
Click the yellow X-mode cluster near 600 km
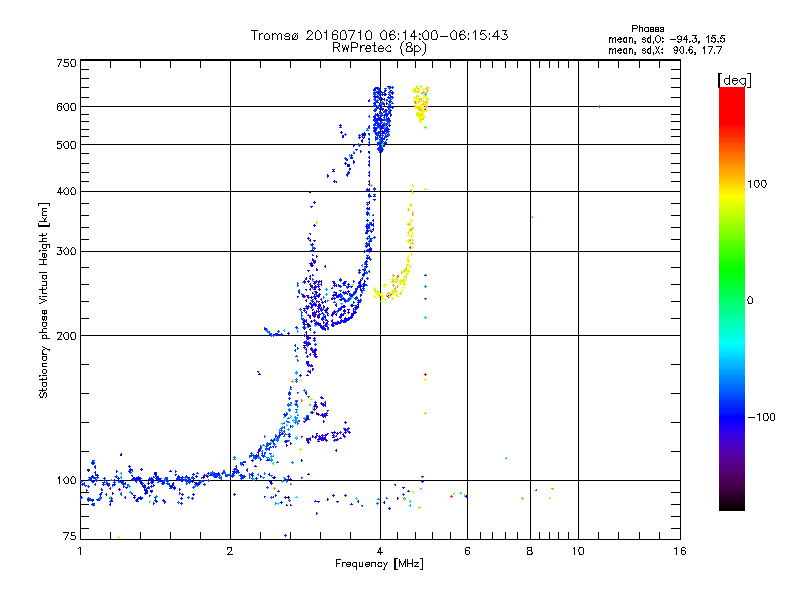(x=421, y=104)
